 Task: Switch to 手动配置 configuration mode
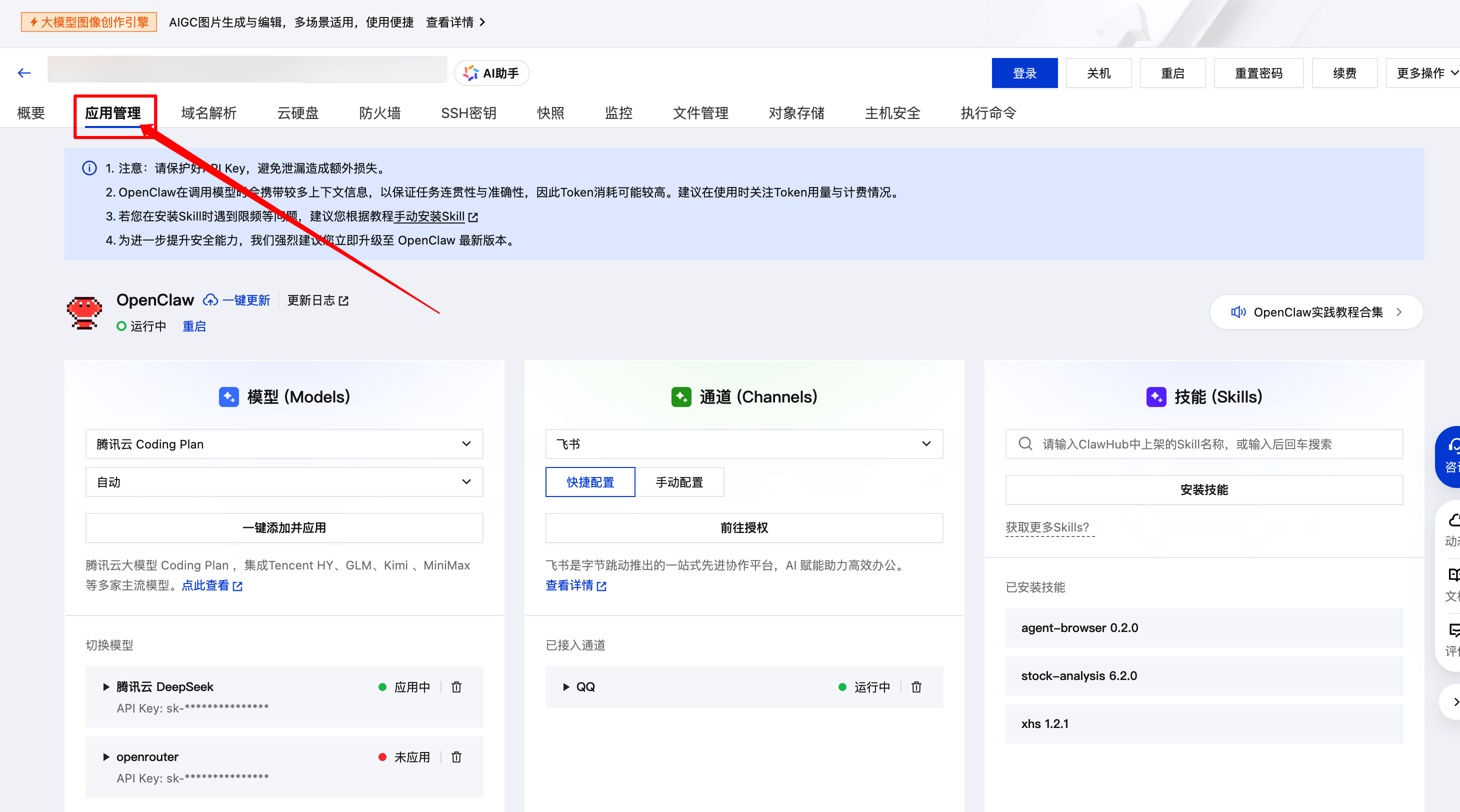point(679,482)
